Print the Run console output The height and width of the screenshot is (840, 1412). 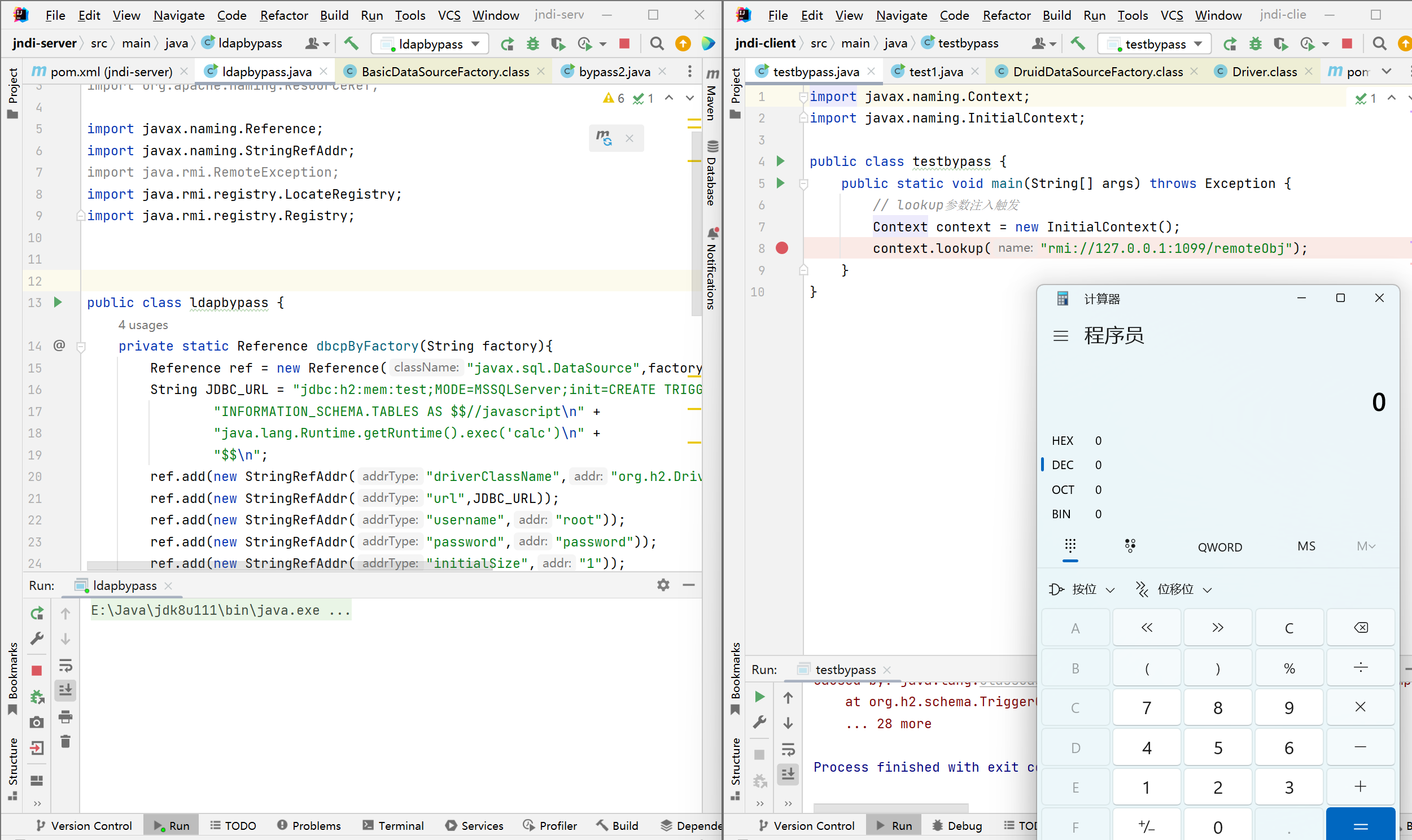(65, 716)
